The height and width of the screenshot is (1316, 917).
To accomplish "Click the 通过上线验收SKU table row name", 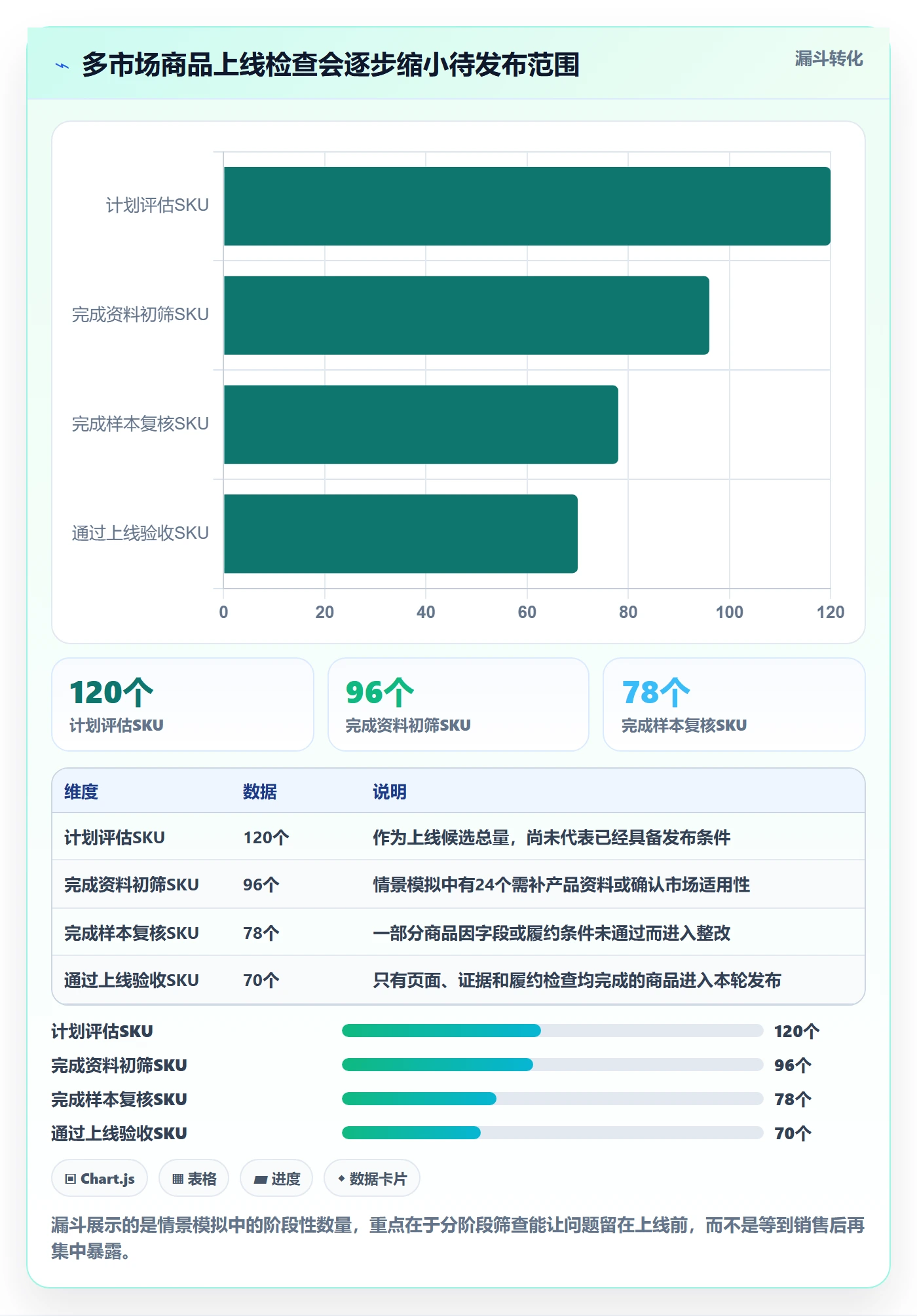I will click(132, 980).
